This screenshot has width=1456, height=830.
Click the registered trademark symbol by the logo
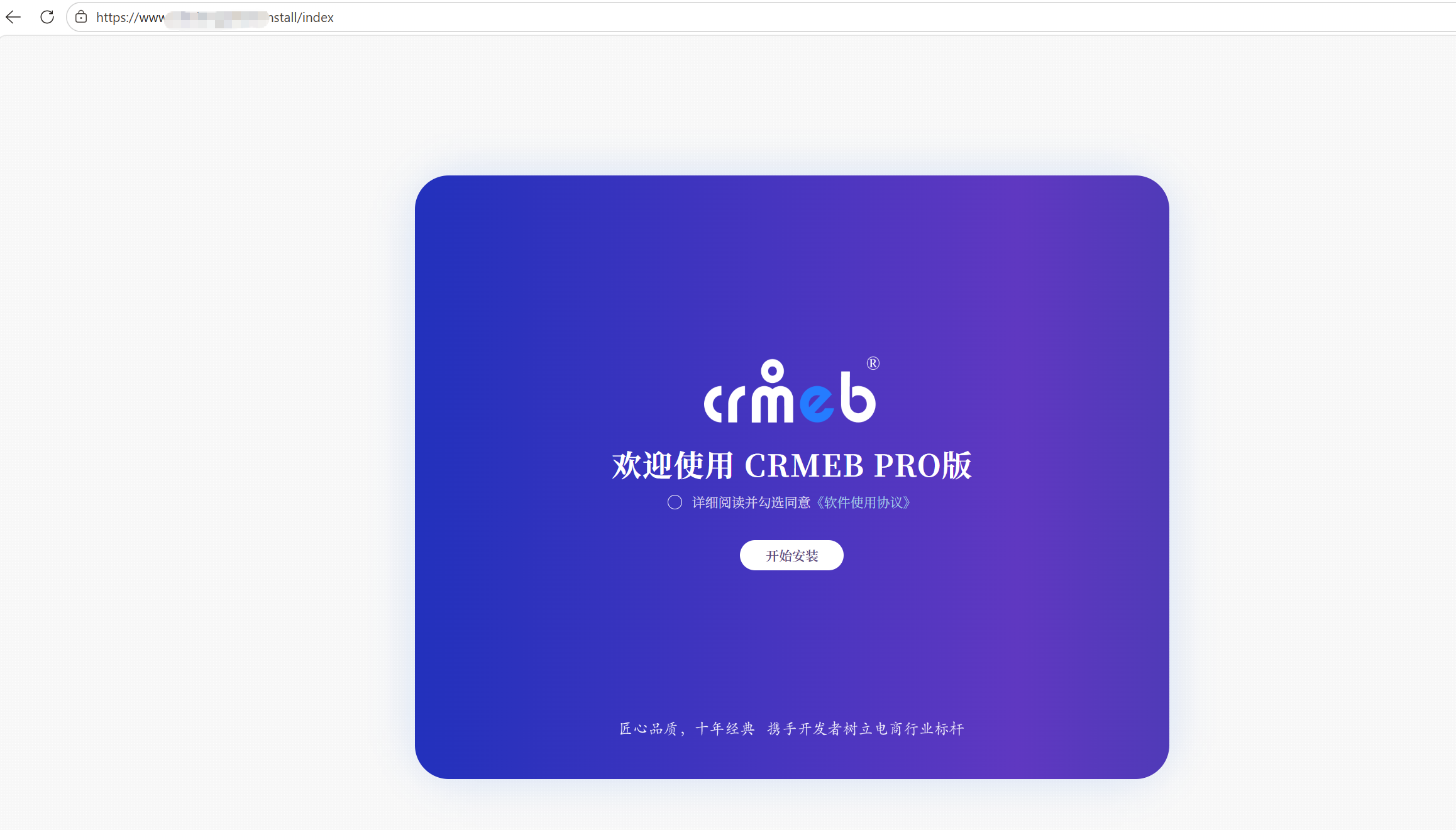coord(873,363)
